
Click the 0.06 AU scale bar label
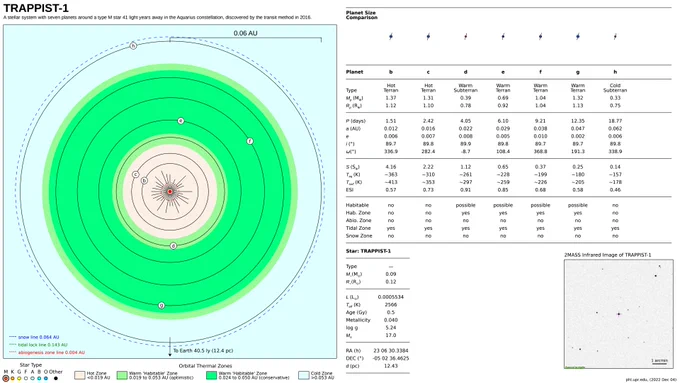point(245,33)
